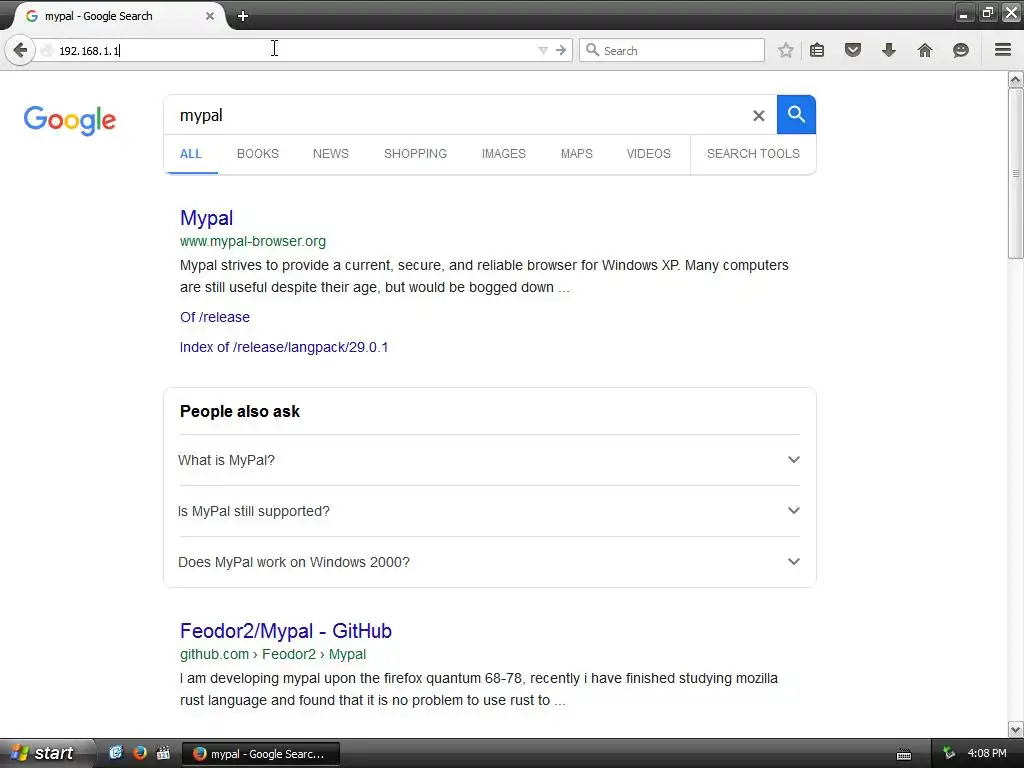This screenshot has height=768, width=1024.
Task: Click the People also ask heading
Action: (240, 411)
